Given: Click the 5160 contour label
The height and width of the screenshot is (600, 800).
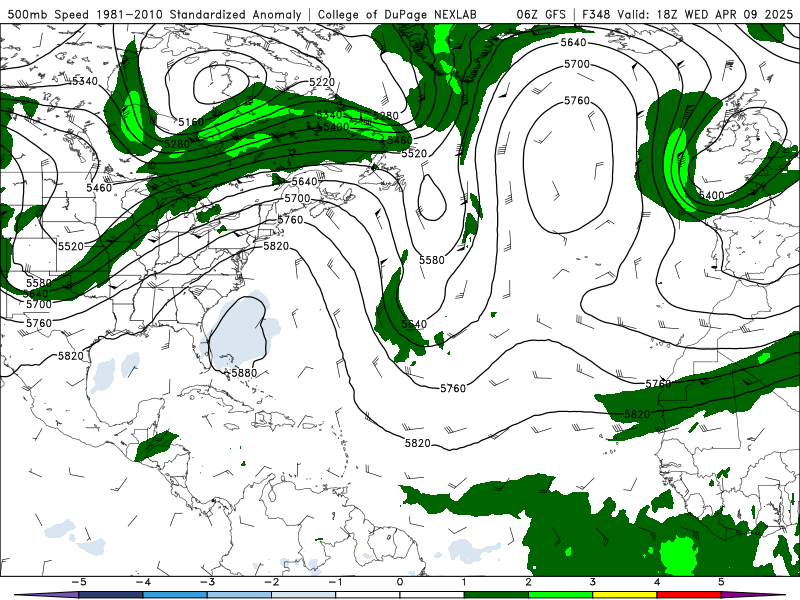Looking at the screenshot, I should (x=191, y=122).
